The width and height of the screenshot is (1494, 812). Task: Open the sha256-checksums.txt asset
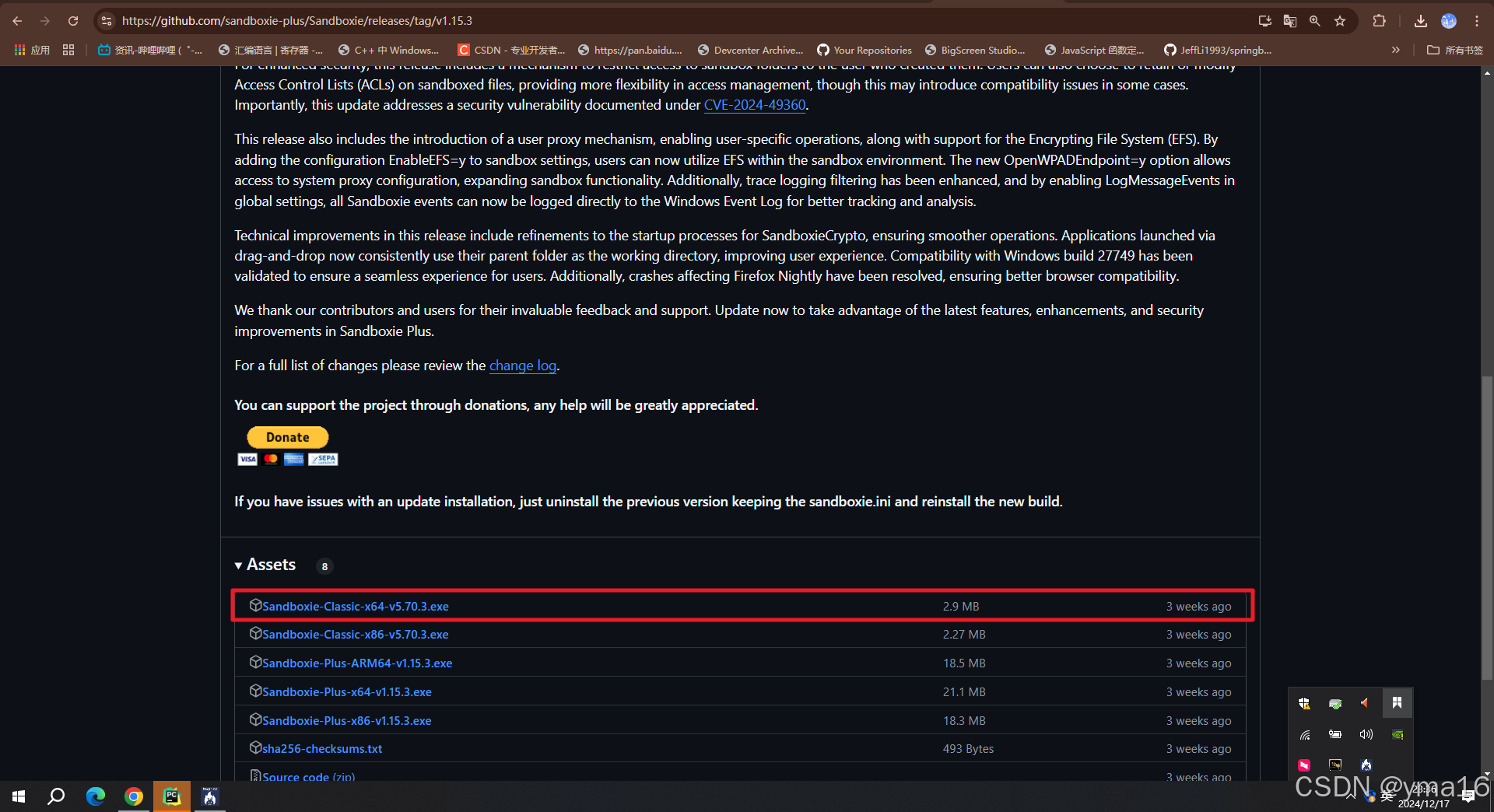tap(322, 749)
